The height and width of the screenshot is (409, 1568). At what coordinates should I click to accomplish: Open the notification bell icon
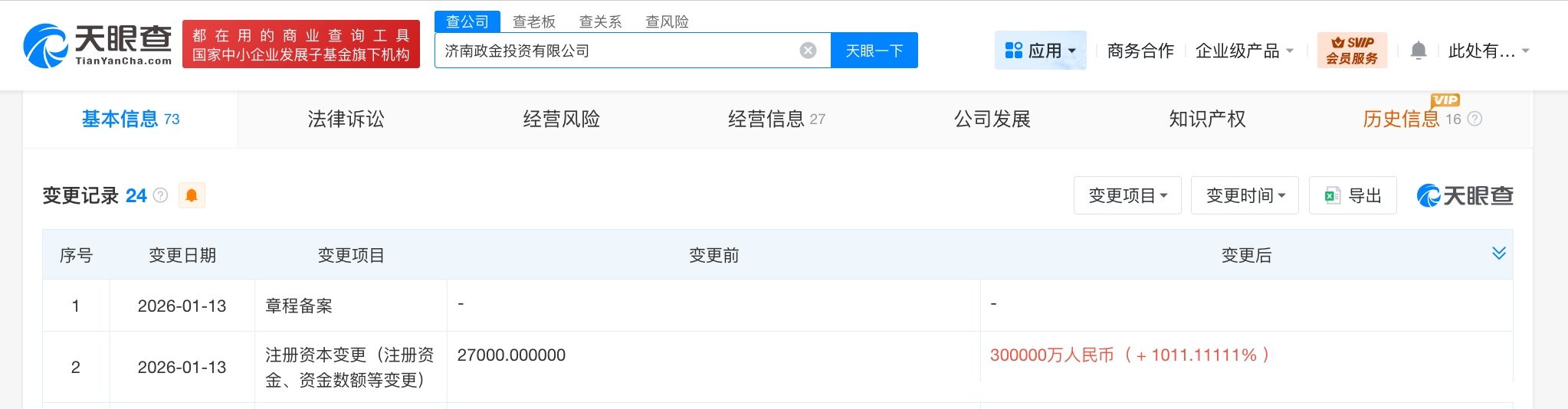[1419, 51]
